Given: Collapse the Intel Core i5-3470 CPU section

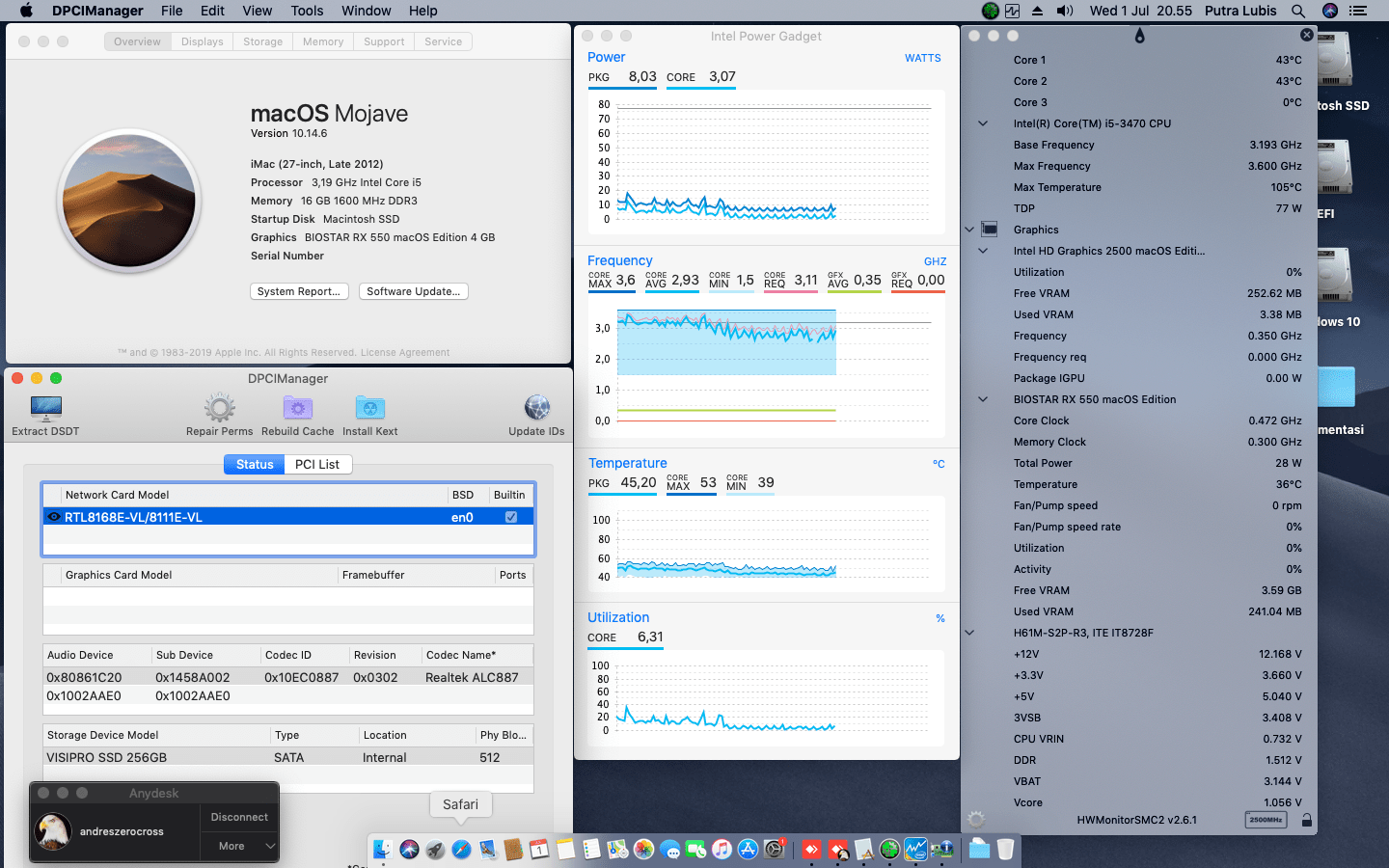Looking at the screenshot, I should (x=982, y=123).
